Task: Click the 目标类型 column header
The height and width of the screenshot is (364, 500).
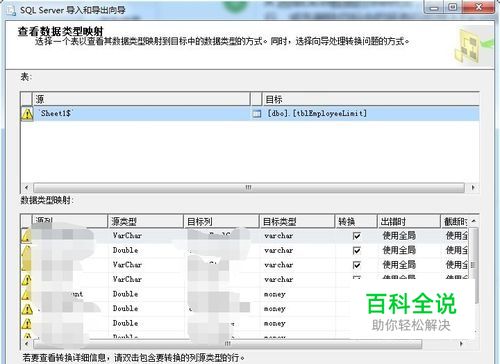Action: coord(297,221)
